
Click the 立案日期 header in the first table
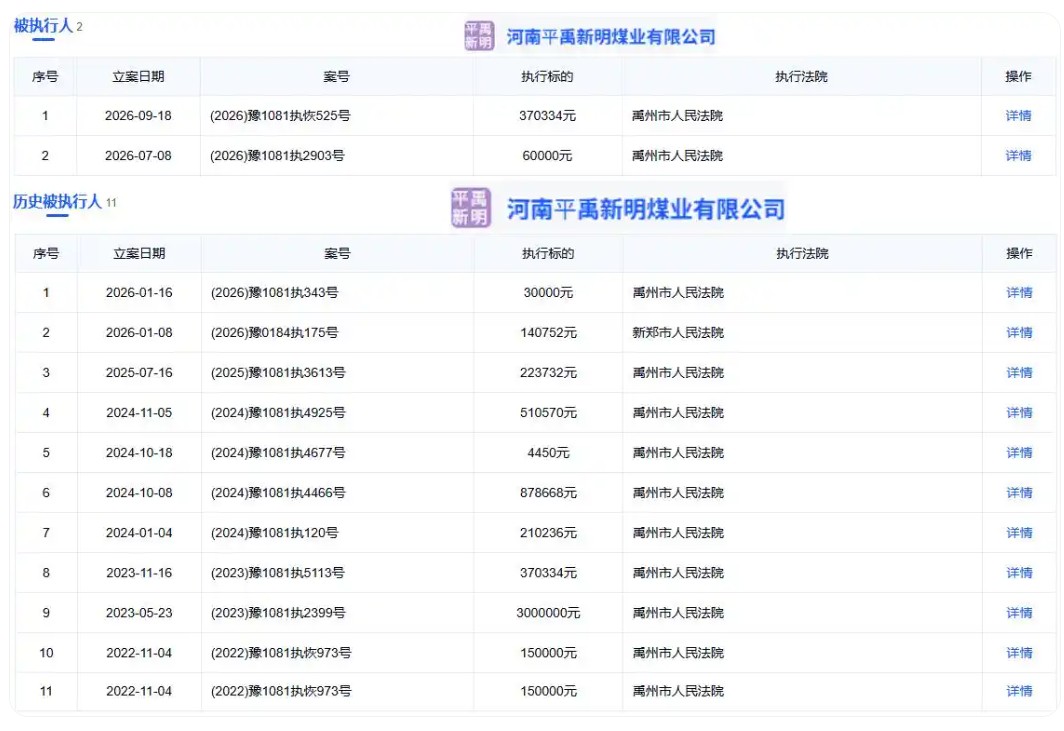138,77
